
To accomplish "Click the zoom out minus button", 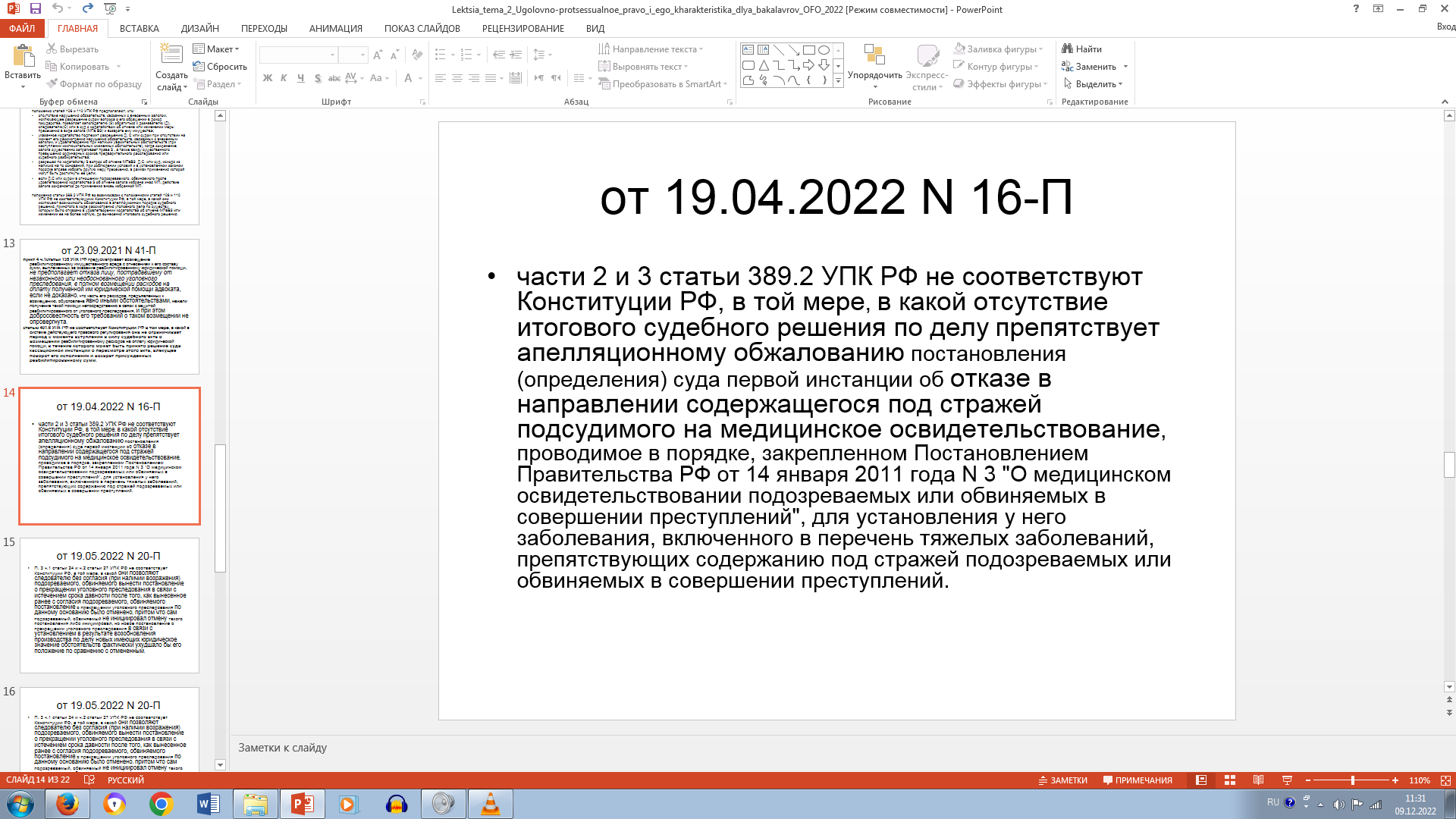I will coord(1308,780).
